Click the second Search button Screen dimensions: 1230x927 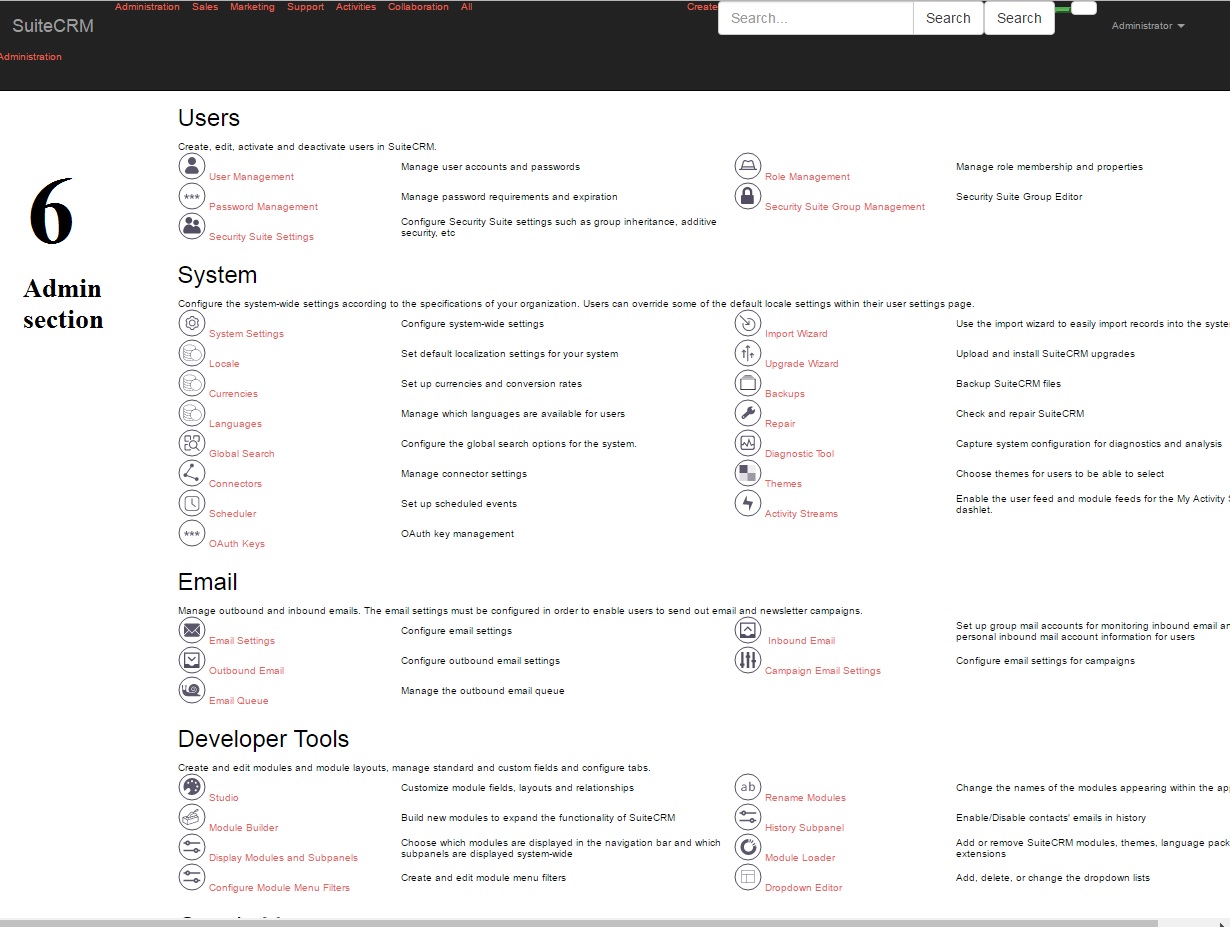tap(1019, 18)
